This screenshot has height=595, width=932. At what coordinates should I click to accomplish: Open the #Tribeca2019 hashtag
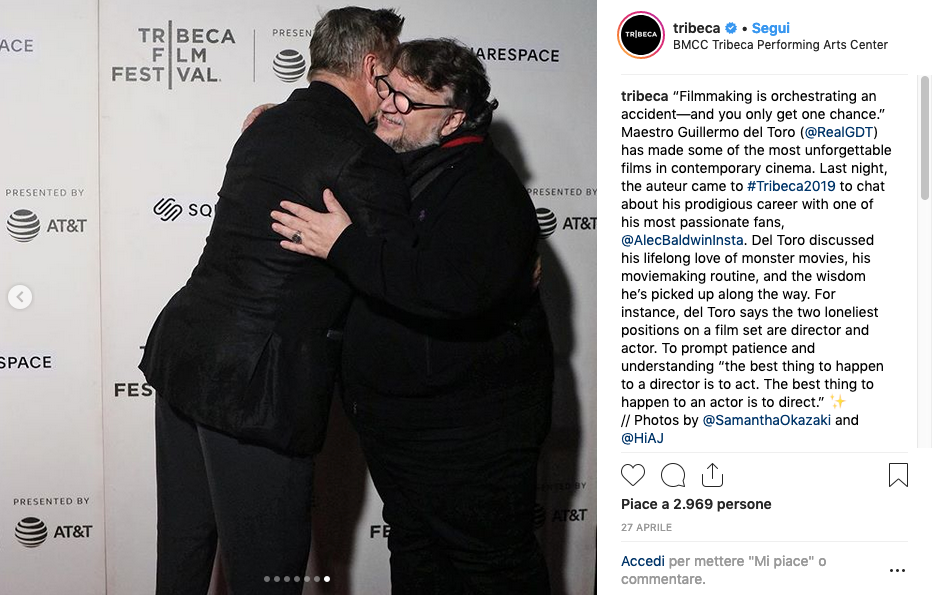(x=791, y=186)
